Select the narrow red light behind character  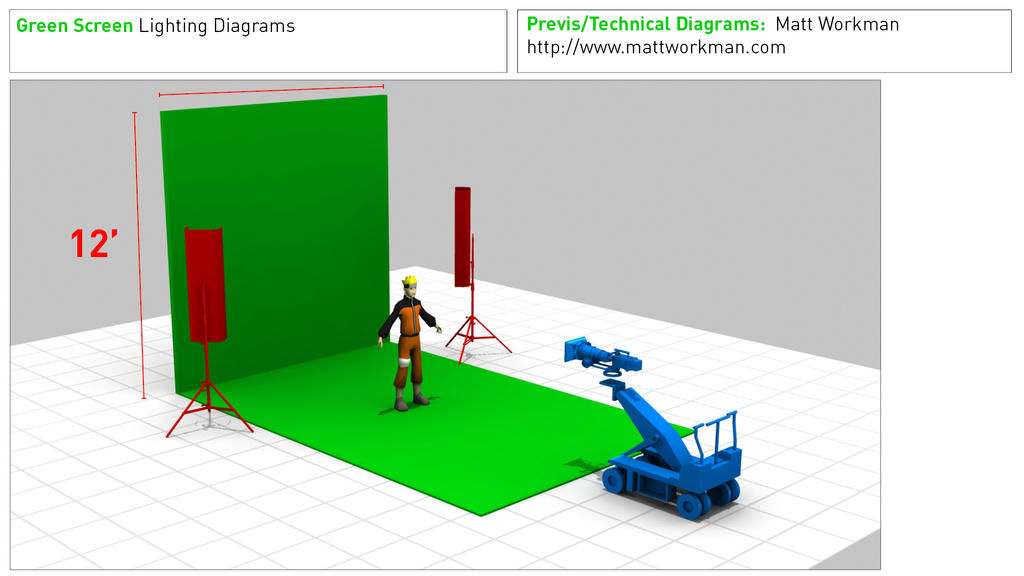[462, 236]
